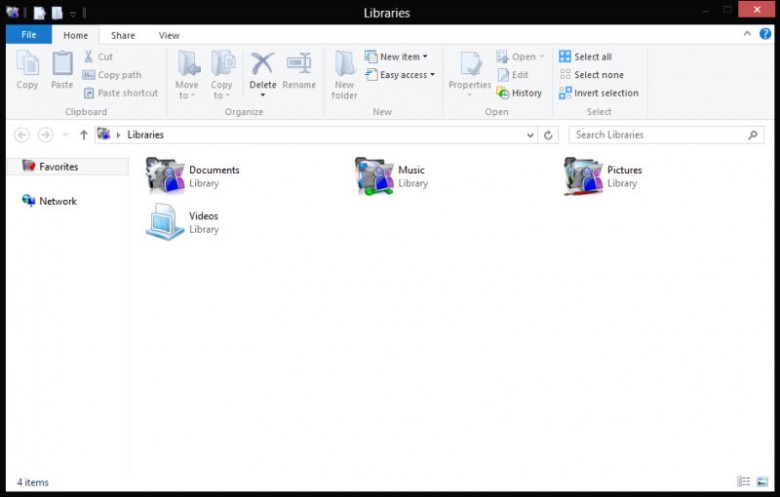Open Customize Quick Access Toolbar arrow
This screenshot has width=780, height=497.
[73, 13]
